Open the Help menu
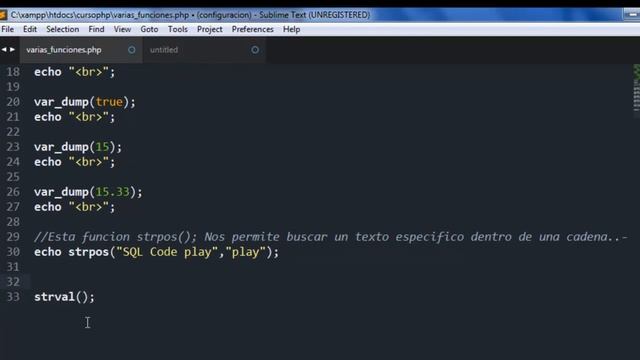The image size is (640, 360). coord(291,29)
